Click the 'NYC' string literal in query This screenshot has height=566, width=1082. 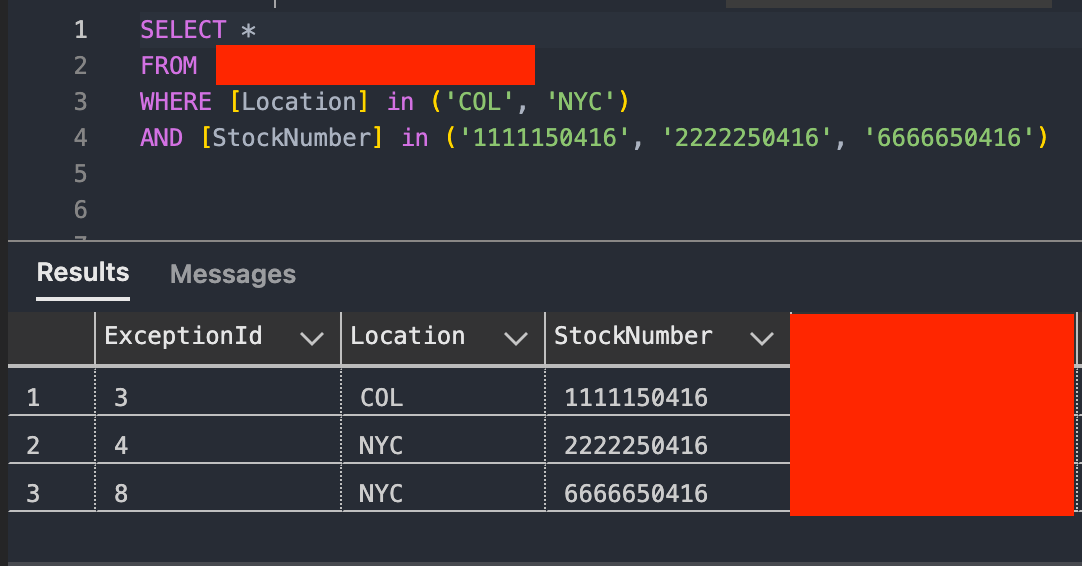580,101
